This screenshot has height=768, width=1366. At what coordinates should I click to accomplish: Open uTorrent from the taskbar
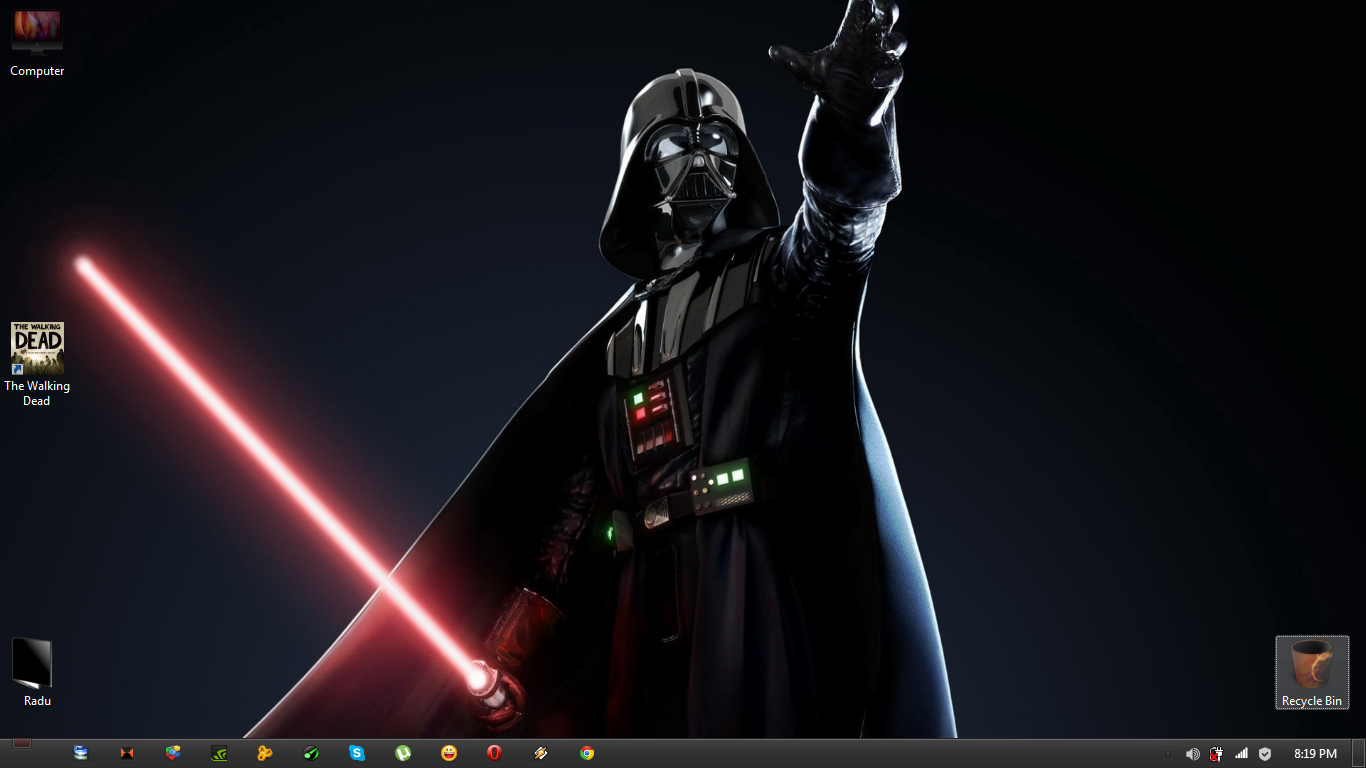[x=403, y=753]
